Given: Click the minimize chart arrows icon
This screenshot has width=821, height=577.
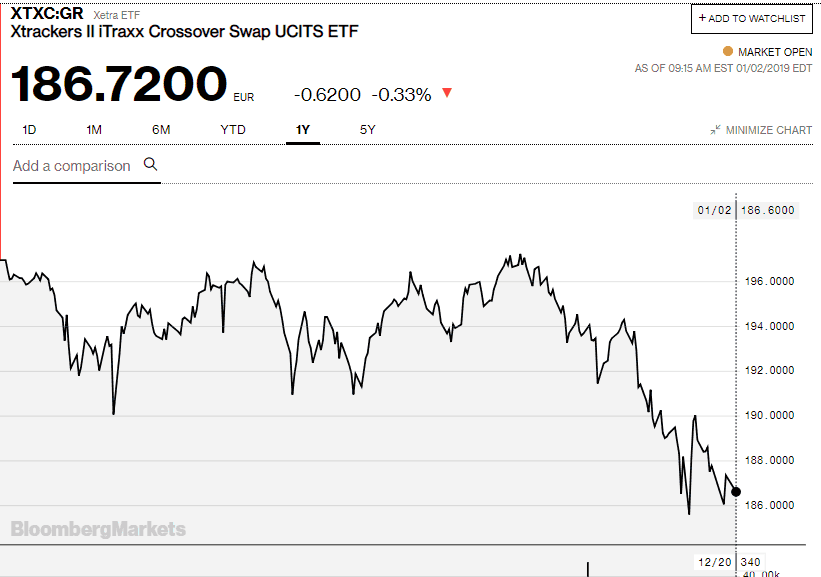Looking at the screenshot, I should [x=715, y=130].
